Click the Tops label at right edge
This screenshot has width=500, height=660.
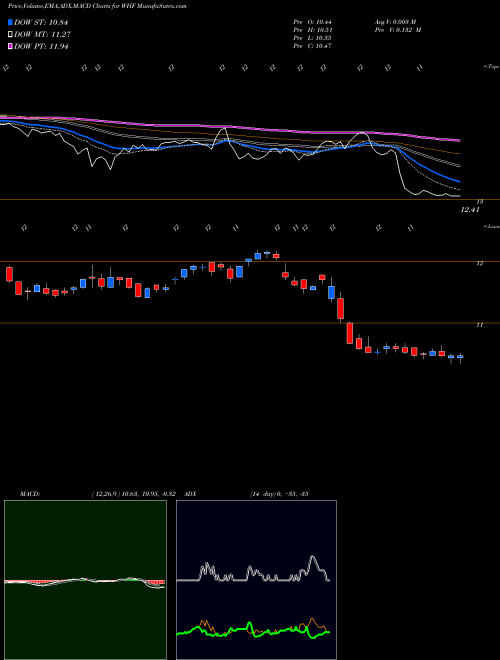[491, 67]
